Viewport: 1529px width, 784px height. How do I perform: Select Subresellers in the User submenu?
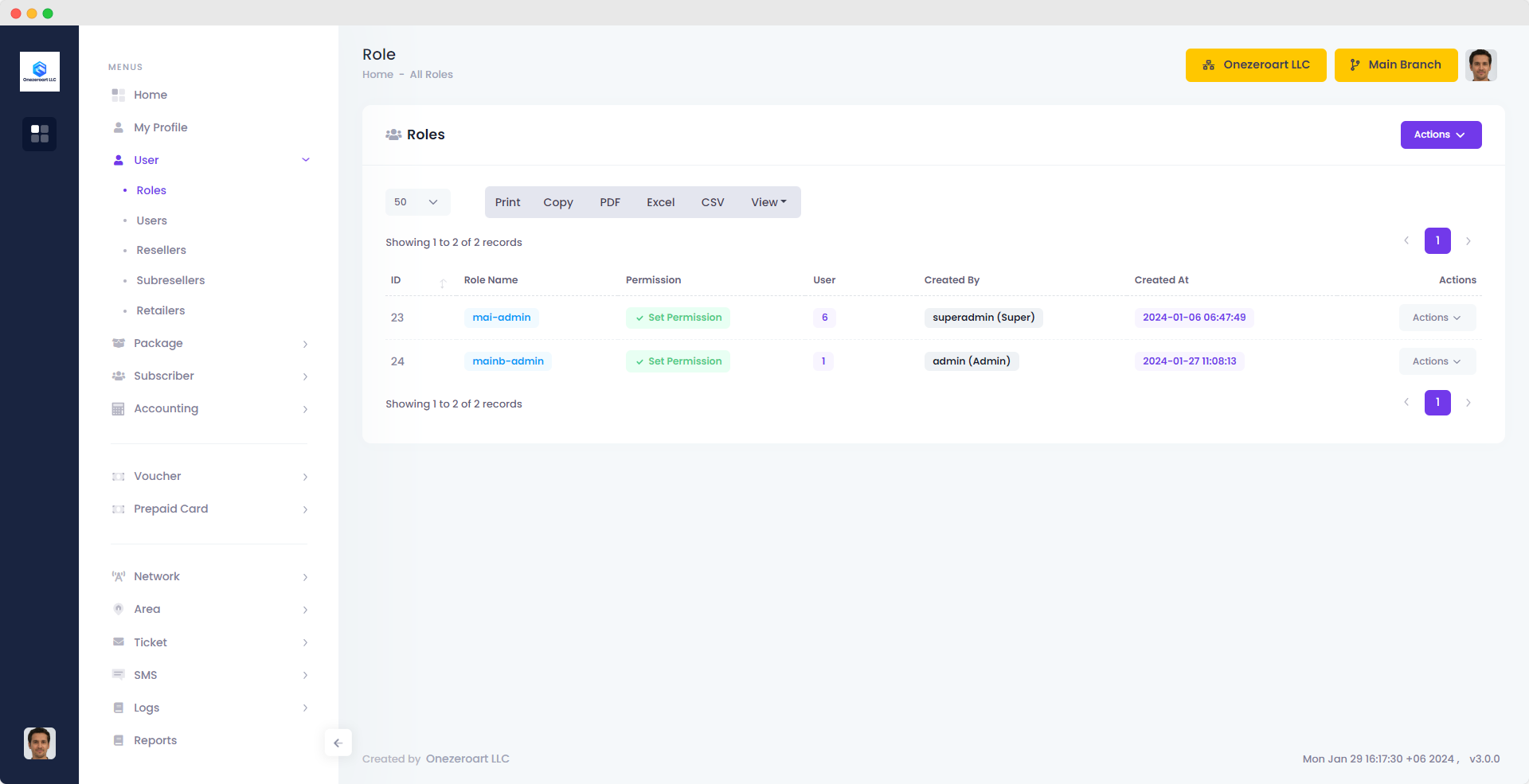(170, 280)
